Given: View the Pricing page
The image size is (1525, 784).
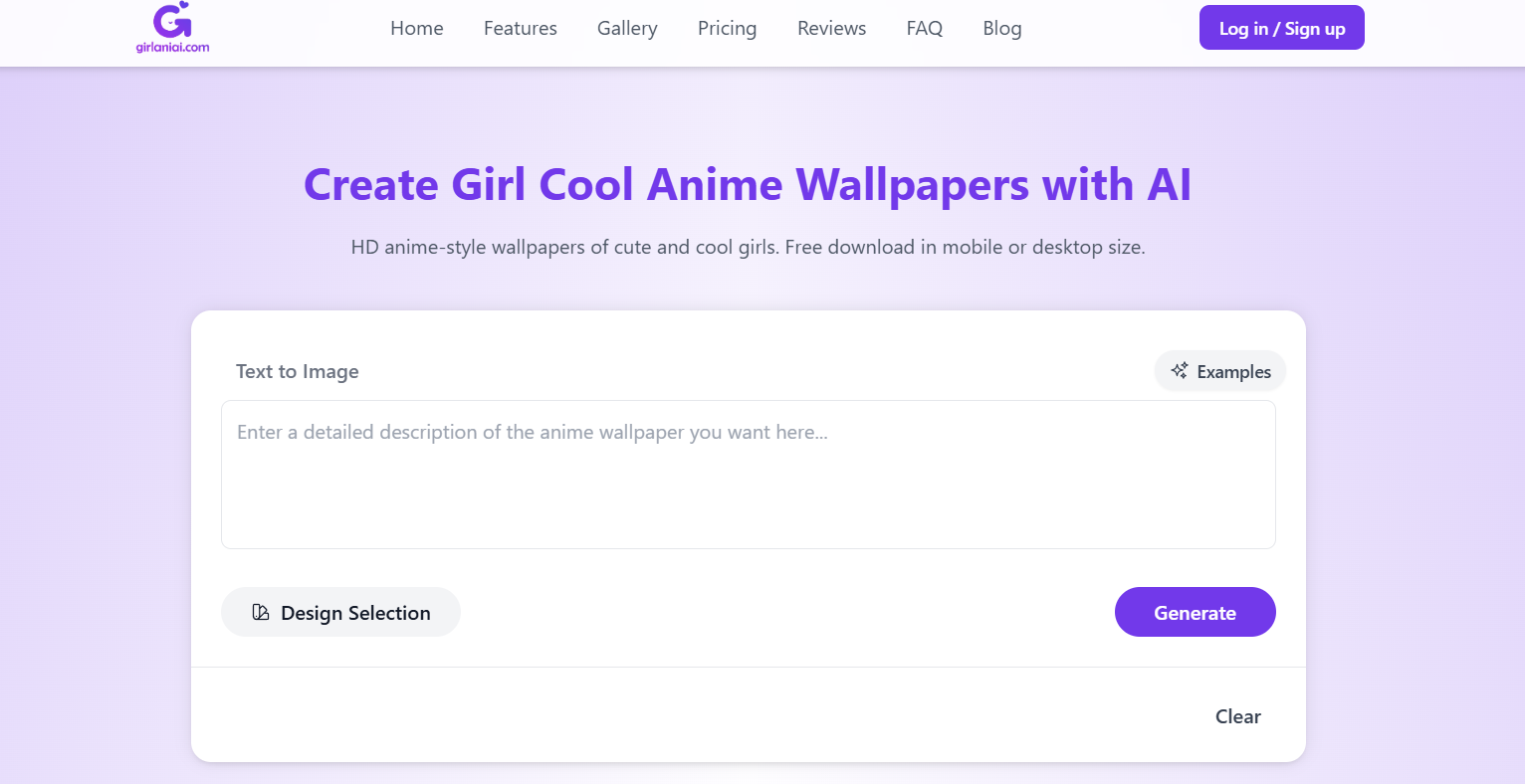Looking at the screenshot, I should click(x=727, y=29).
